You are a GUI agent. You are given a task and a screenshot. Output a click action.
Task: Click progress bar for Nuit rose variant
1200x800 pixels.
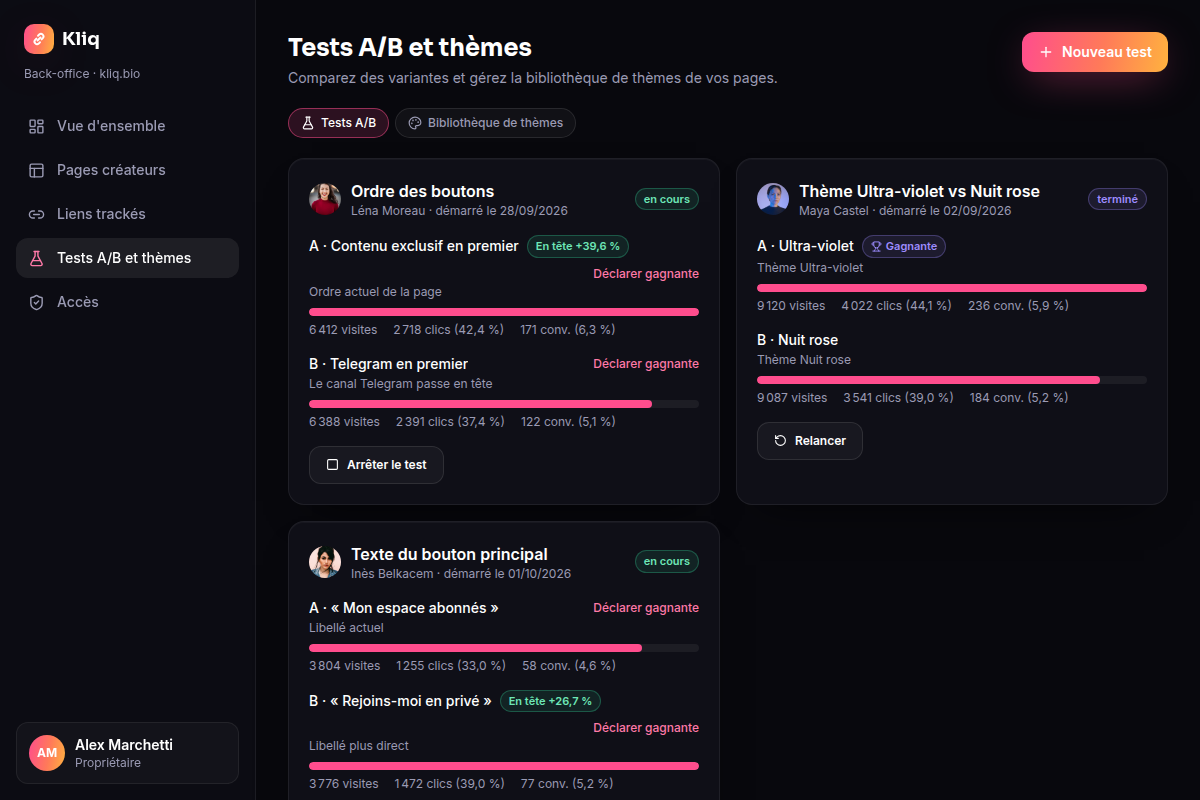[x=952, y=380]
